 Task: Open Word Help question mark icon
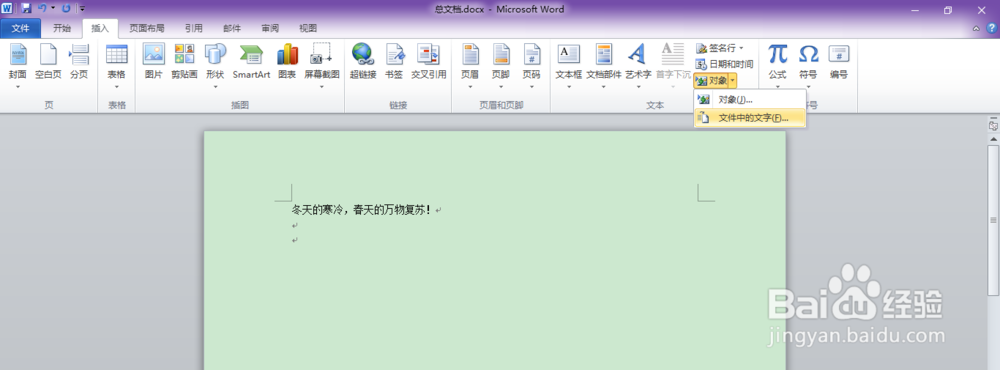tap(992, 28)
